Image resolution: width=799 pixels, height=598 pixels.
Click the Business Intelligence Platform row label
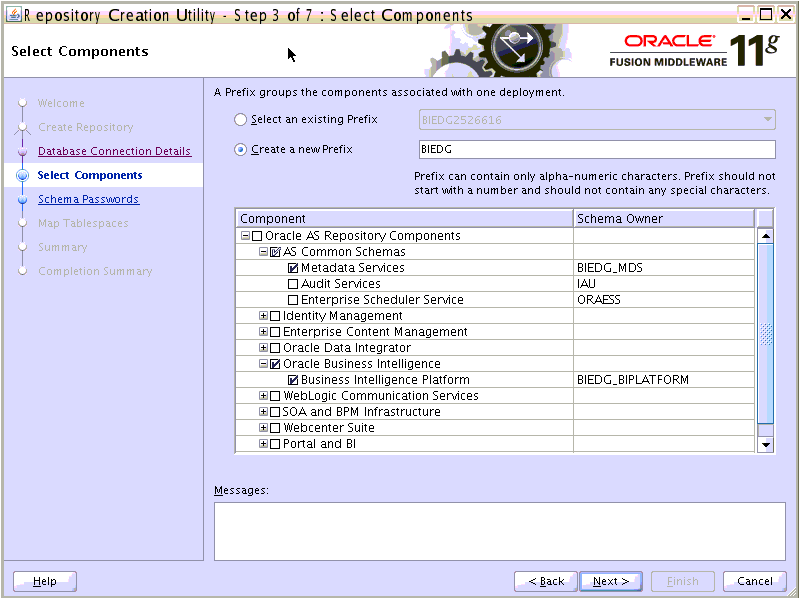385,380
